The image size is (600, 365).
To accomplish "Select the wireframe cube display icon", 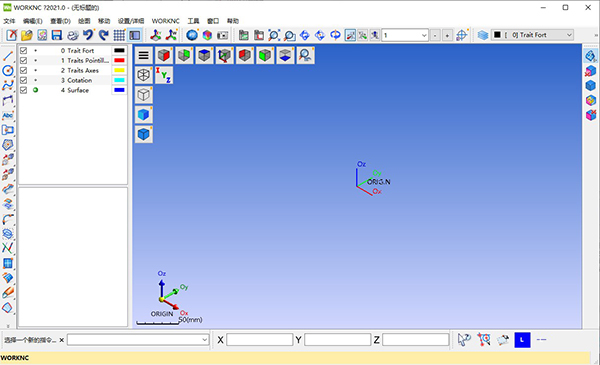I will (x=143, y=75).
